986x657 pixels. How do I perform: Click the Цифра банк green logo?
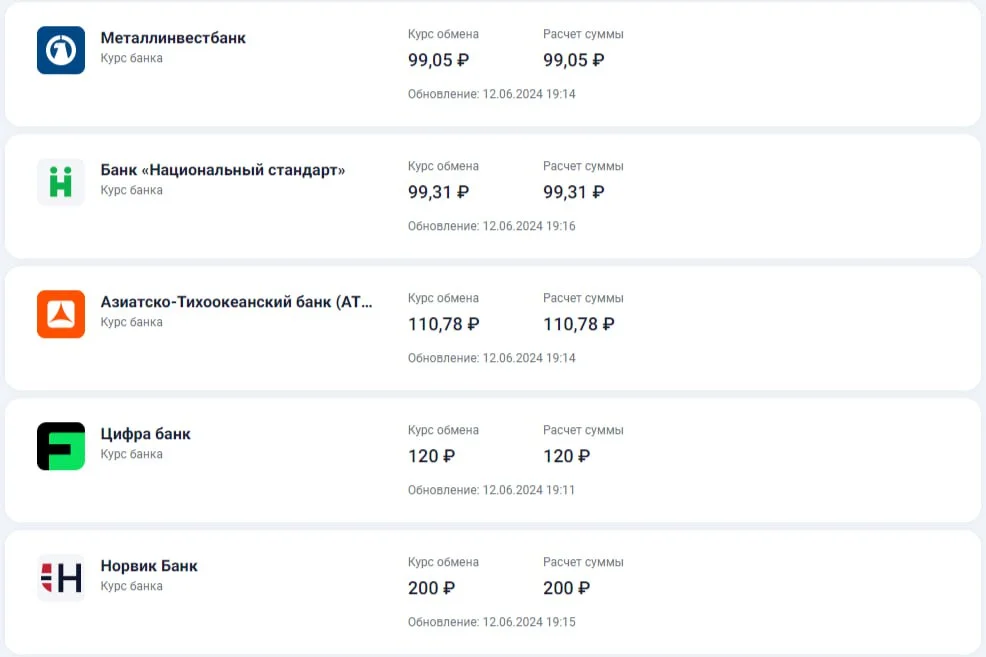(61, 446)
